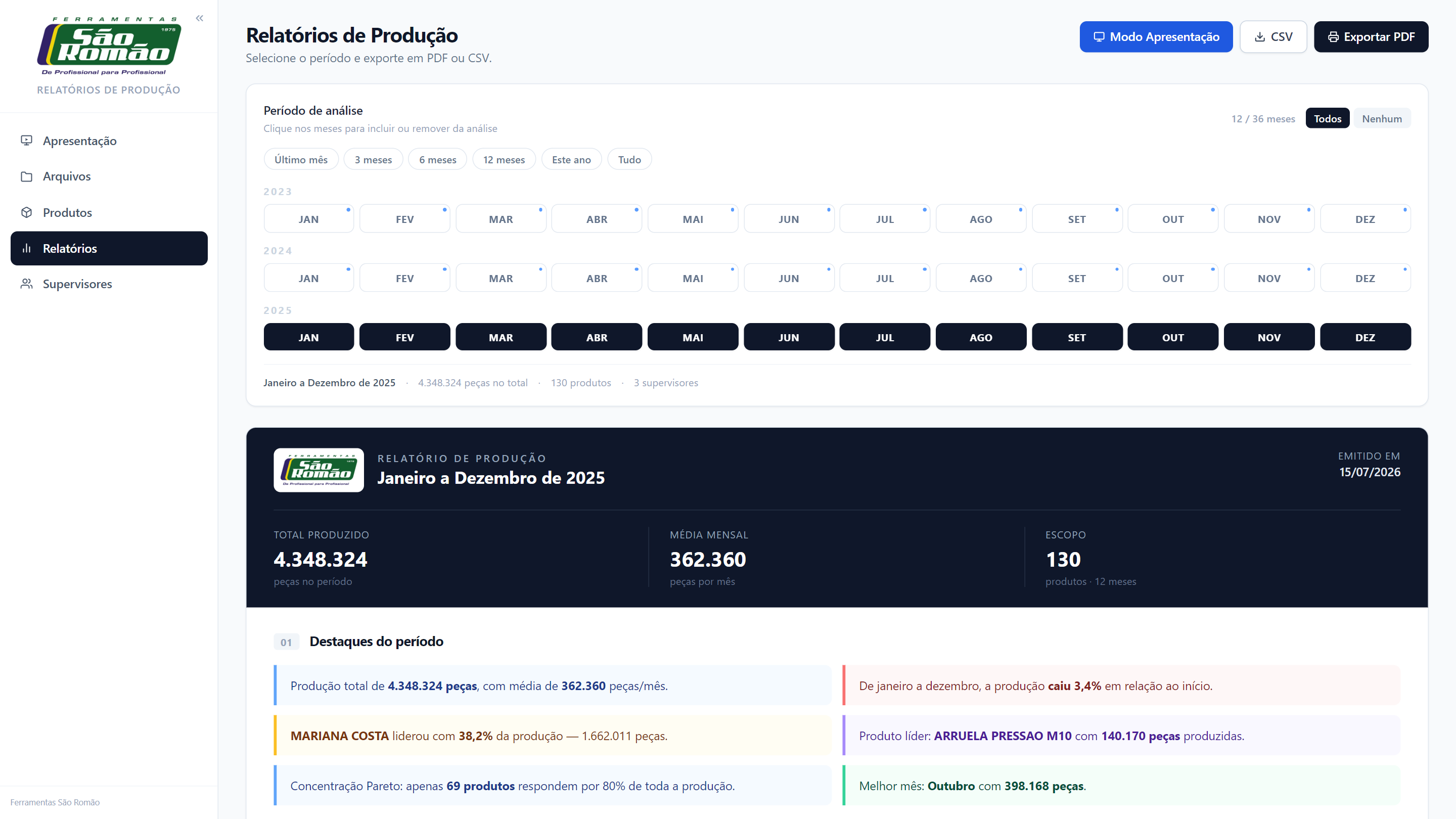
Task: Start Modo Apresentação
Action: coord(1156,37)
